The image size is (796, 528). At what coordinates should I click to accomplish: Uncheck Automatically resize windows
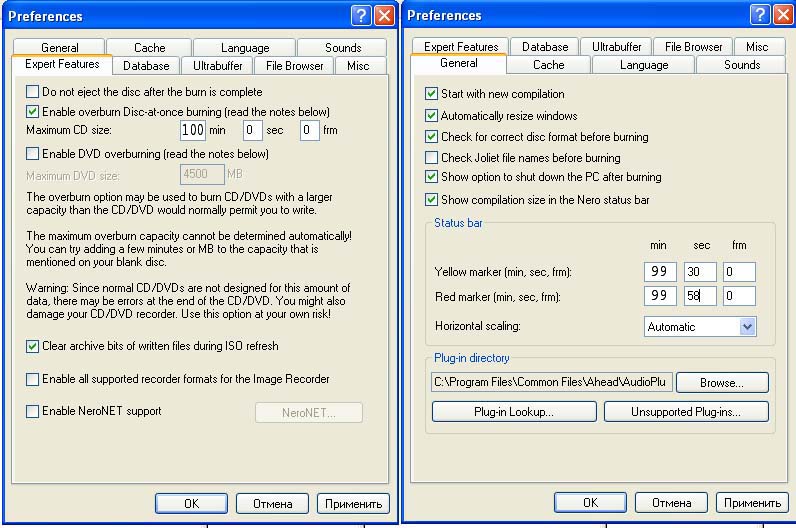432,116
